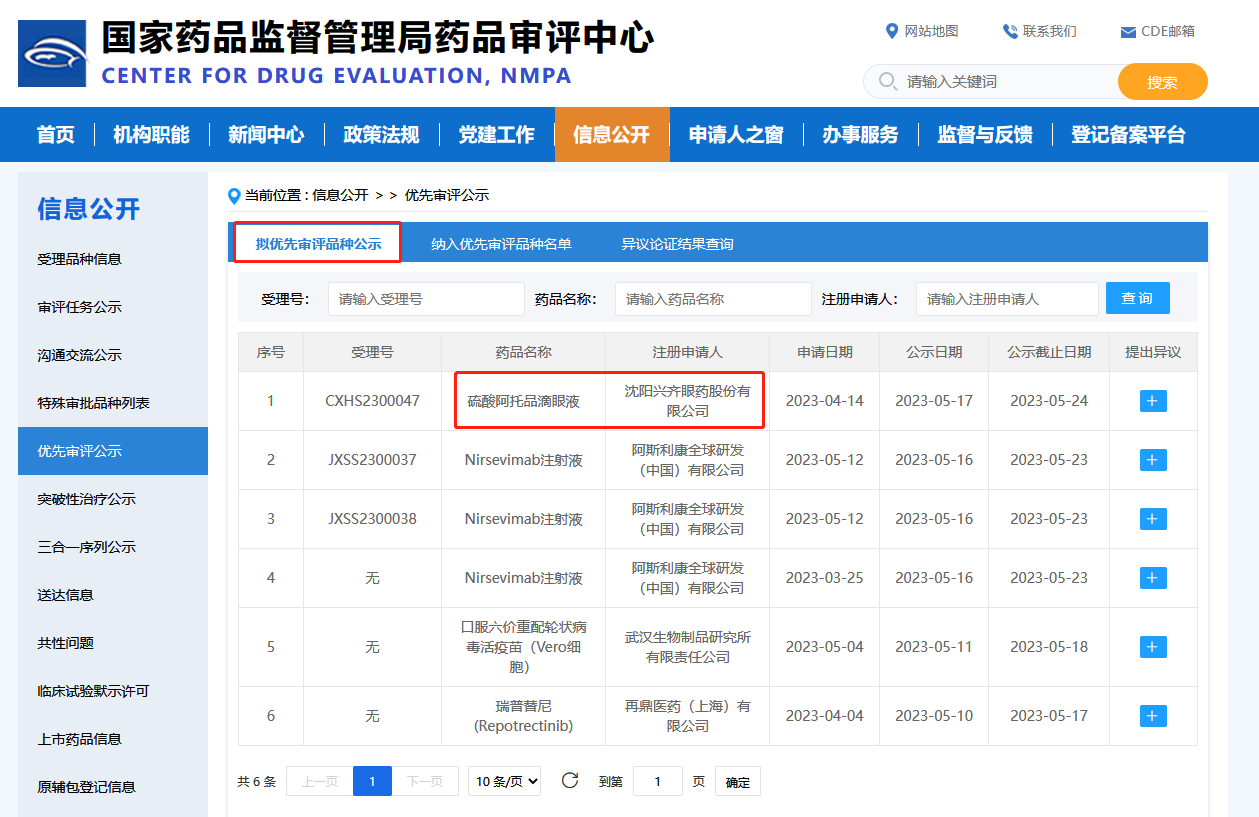Open the 10条/页 page size dropdown

[504, 781]
